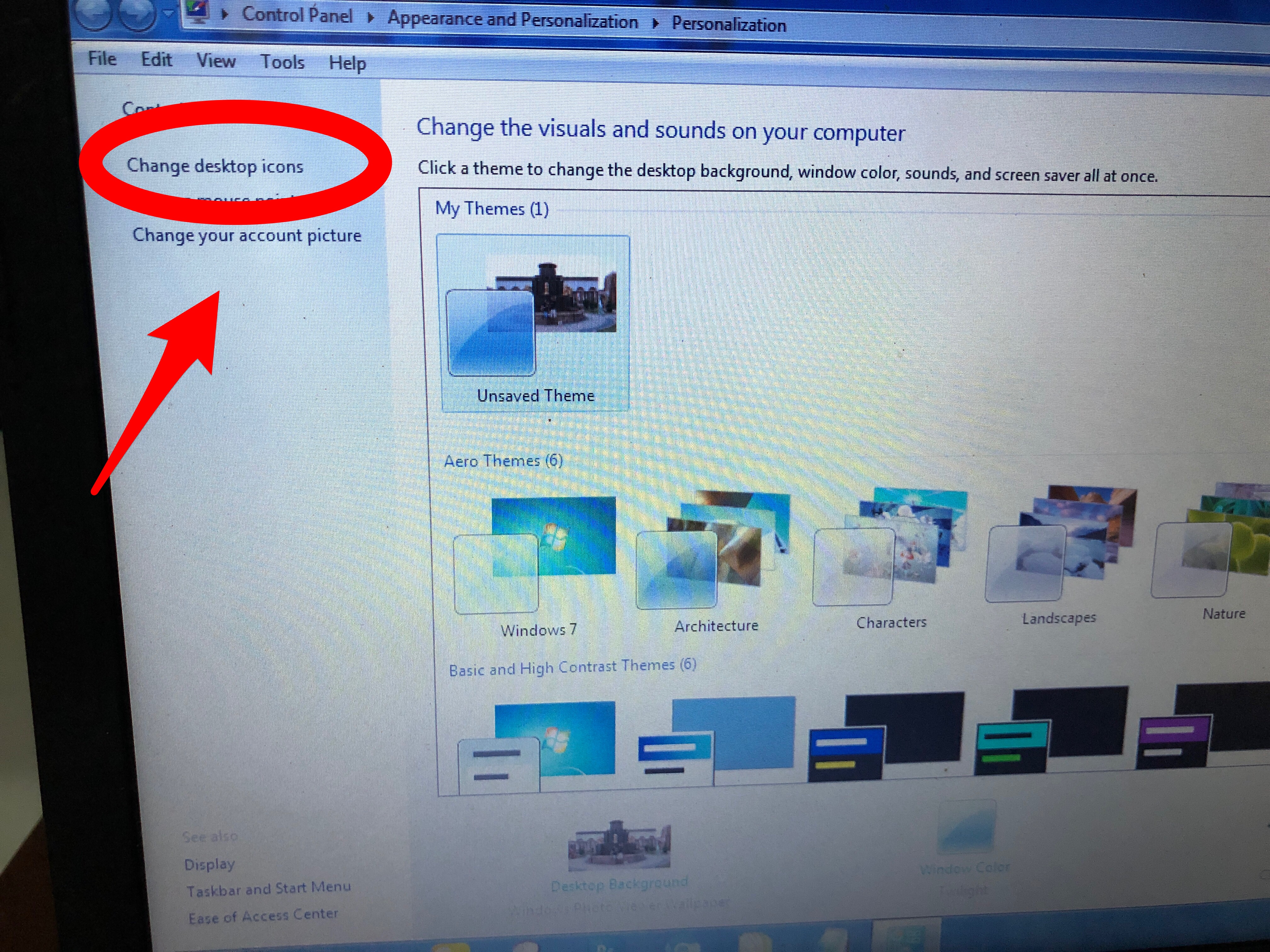Open the Help menu
The height and width of the screenshot is (952, 1270).
tap(347, 63)
